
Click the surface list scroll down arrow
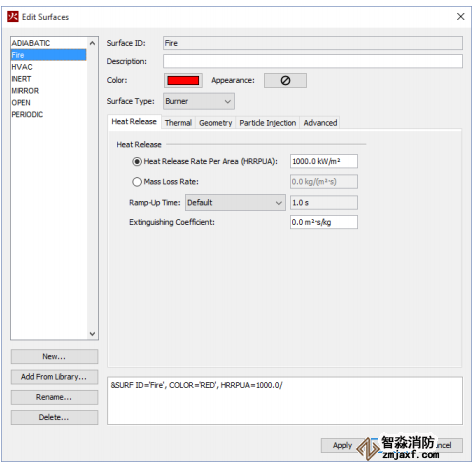tap(92, 334)
